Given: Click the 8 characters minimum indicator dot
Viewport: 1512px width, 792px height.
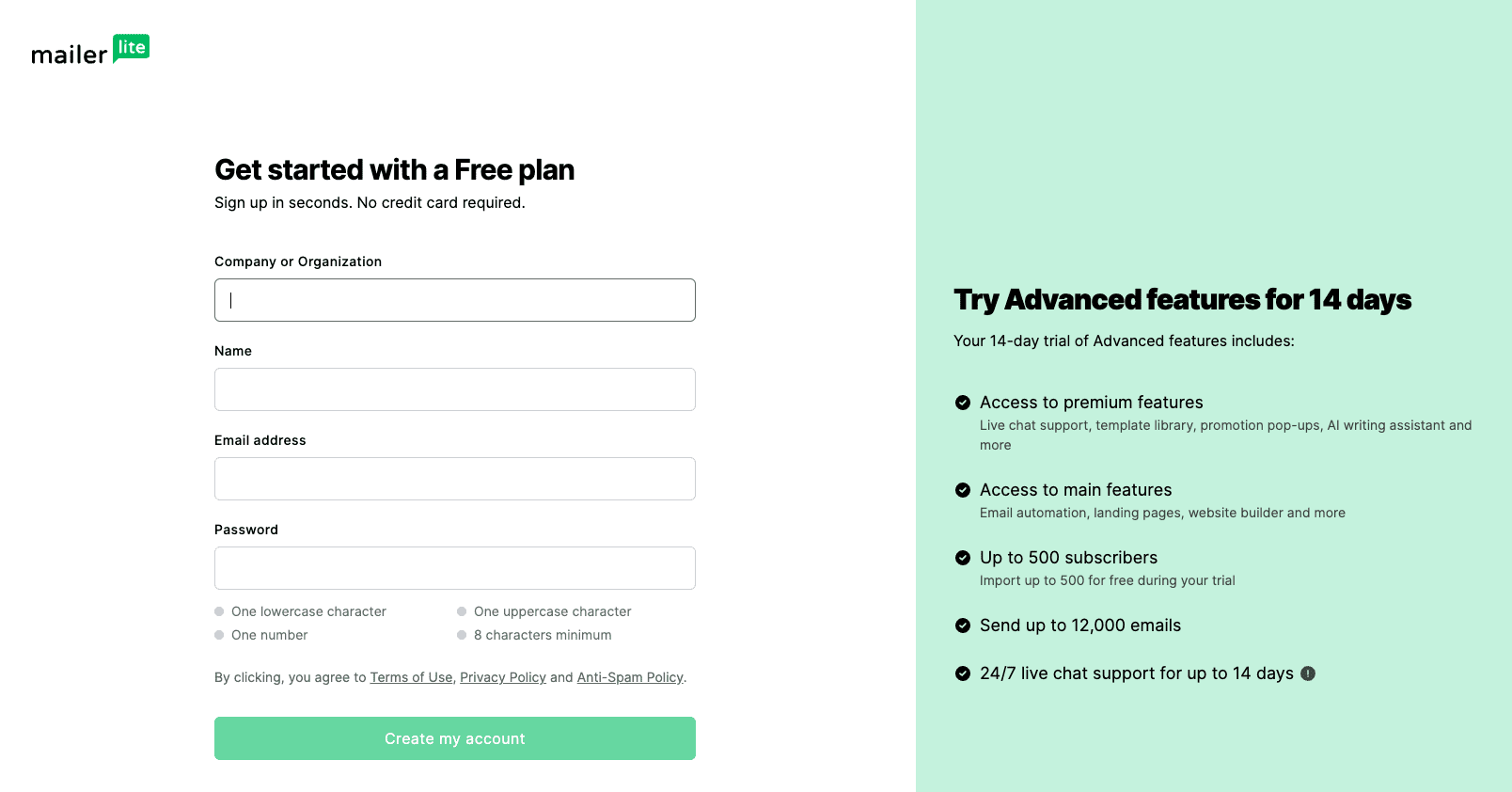Looking at the screenshot, I should [462, 635].
